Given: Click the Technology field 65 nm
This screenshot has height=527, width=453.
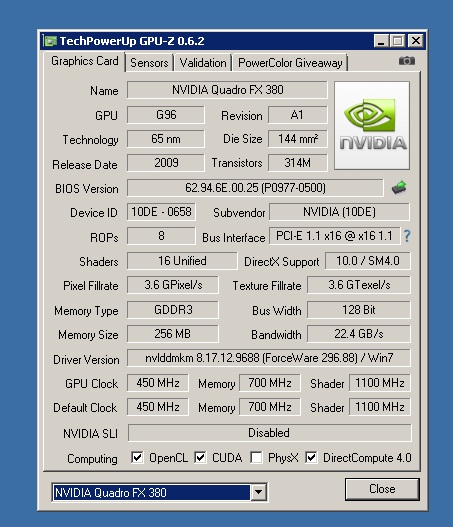Looking at the screenshot, I should [166, 139].
